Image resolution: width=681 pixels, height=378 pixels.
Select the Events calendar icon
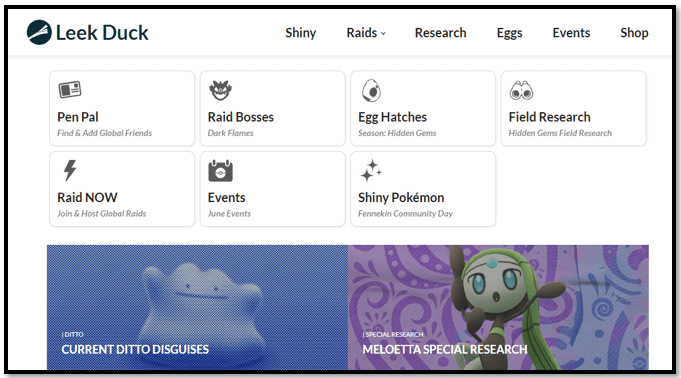point(220,171)
